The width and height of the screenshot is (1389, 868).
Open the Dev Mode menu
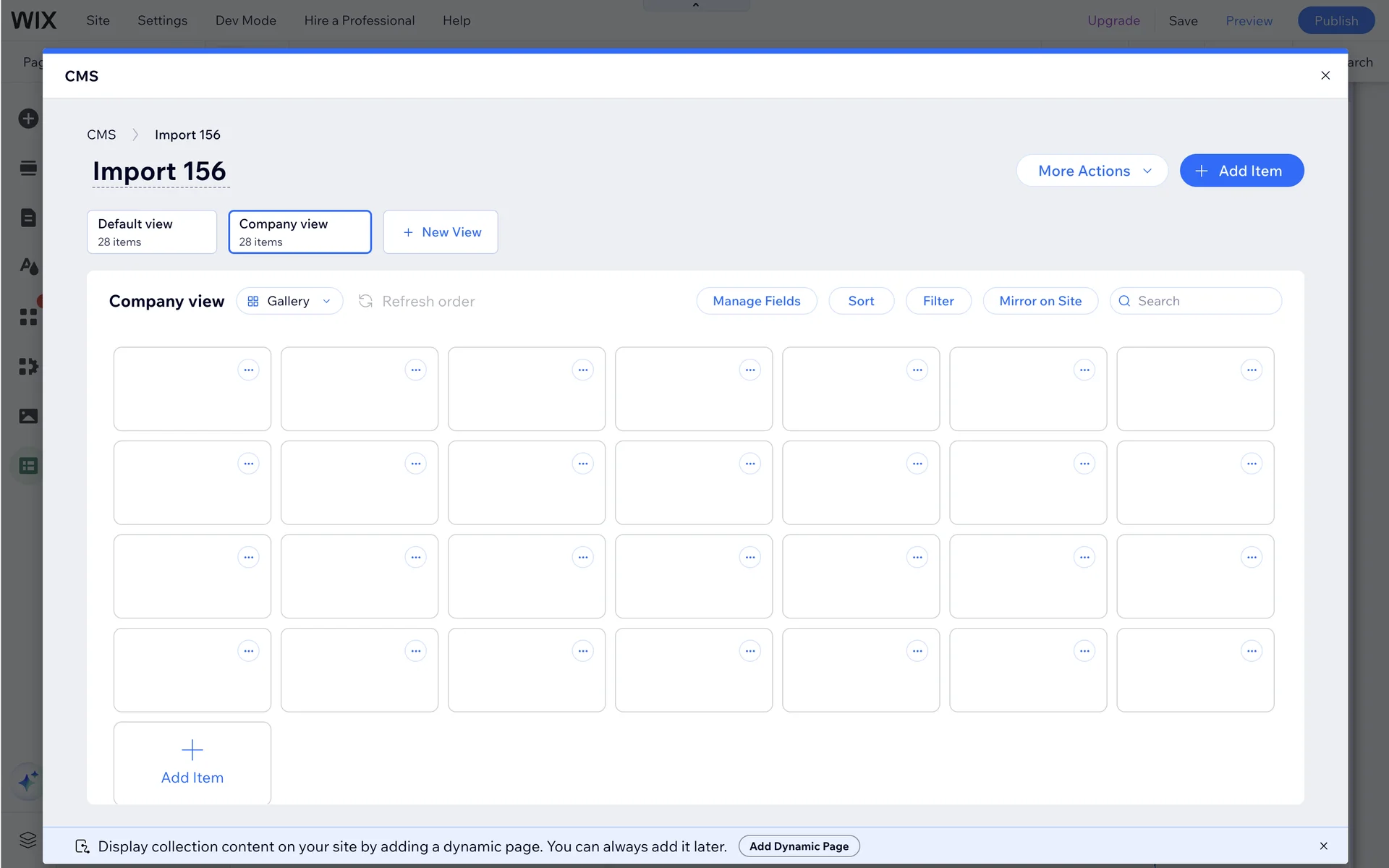tap(245, 20)
